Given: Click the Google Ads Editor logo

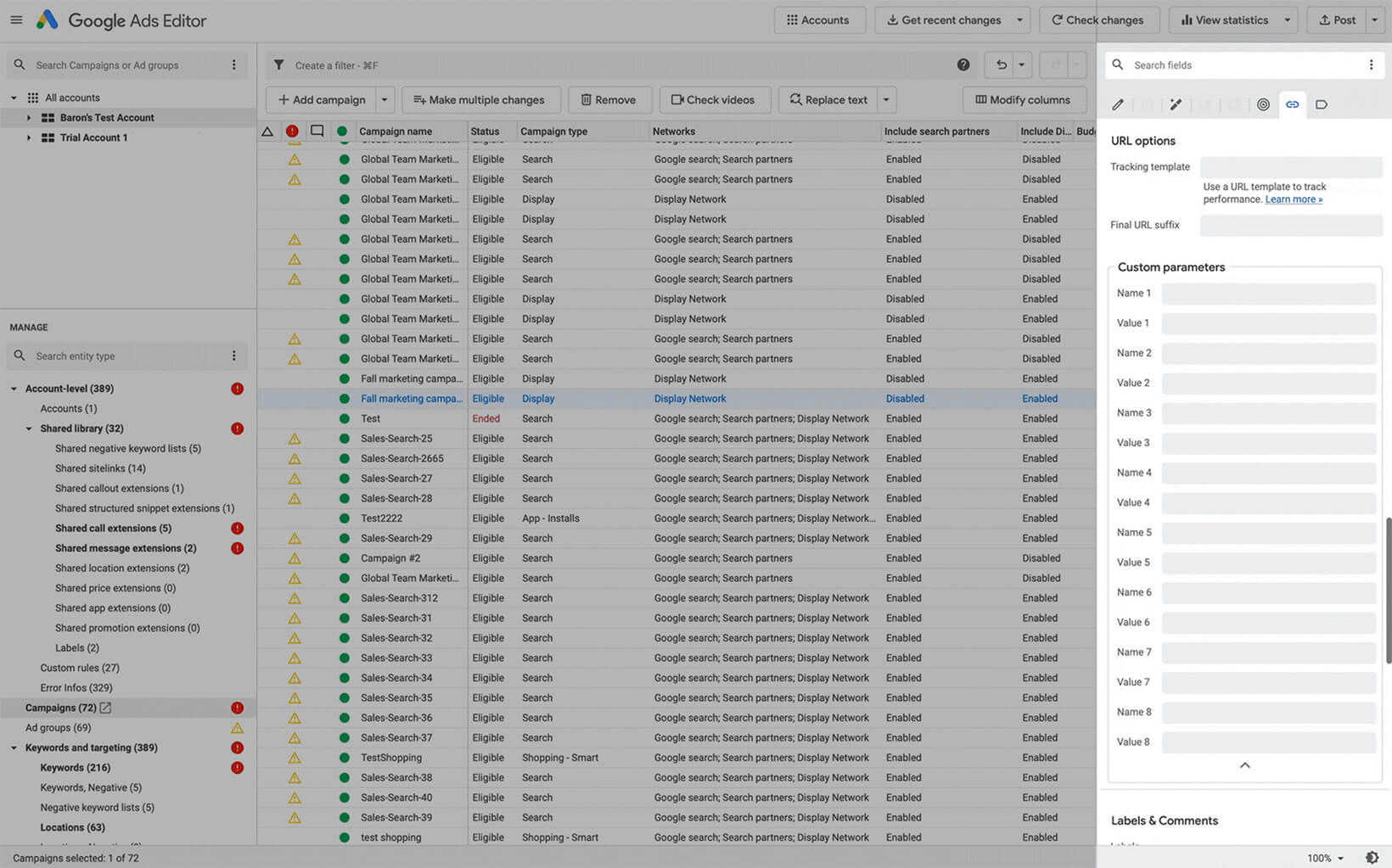Looking at the screenshot, I should click(x=47, y=20).
